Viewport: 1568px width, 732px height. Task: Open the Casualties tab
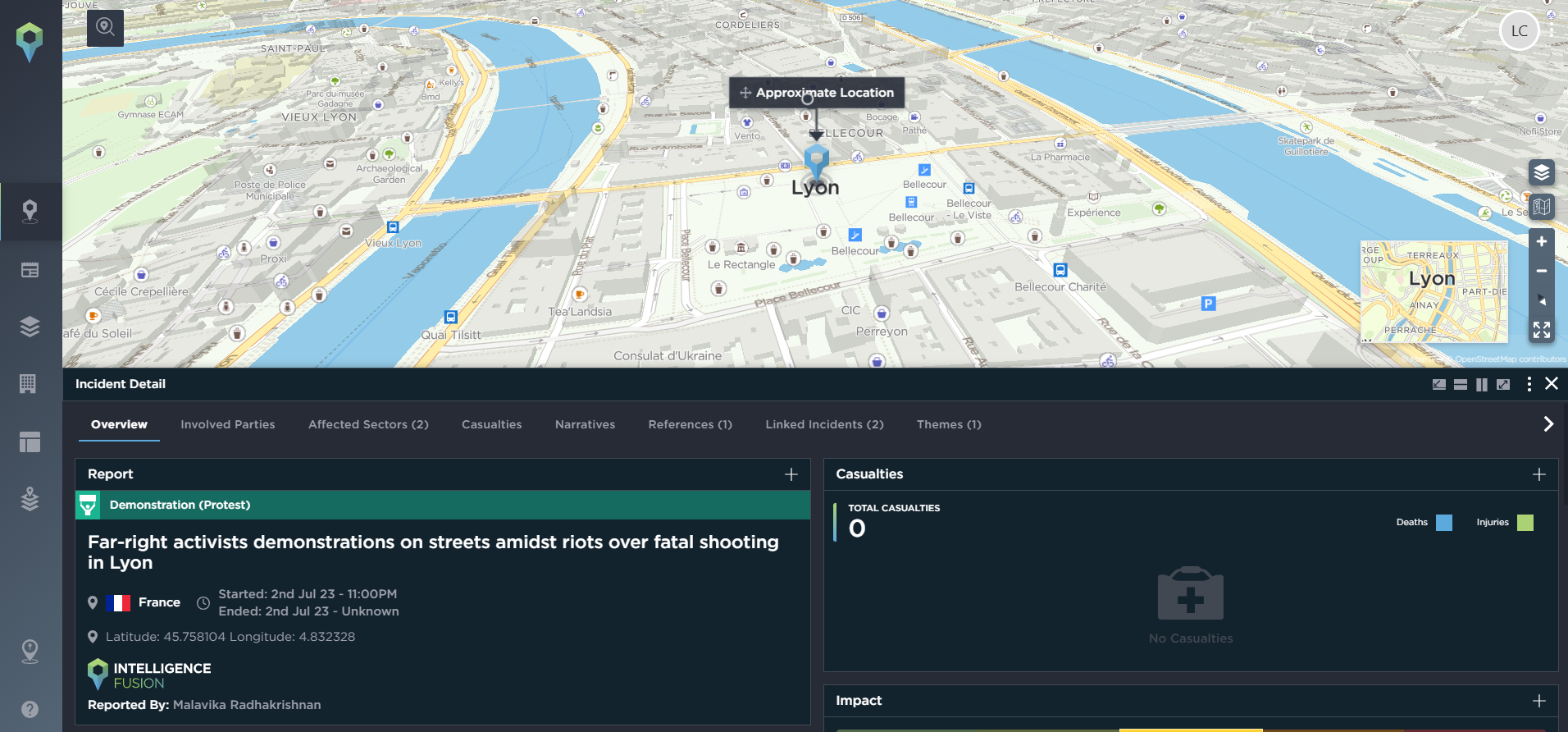[492, 424]
